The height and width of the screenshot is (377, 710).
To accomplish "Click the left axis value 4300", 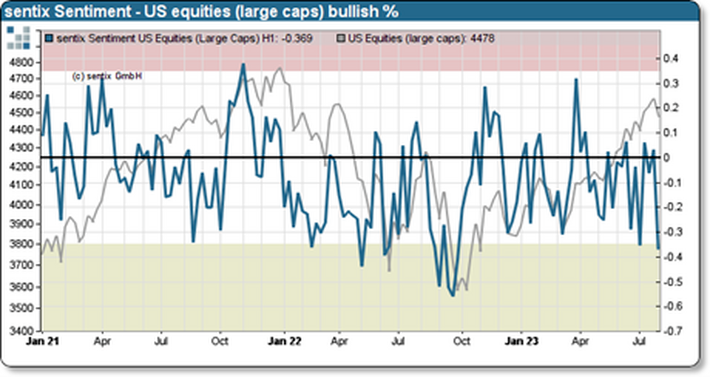I will tap(21, 148).
